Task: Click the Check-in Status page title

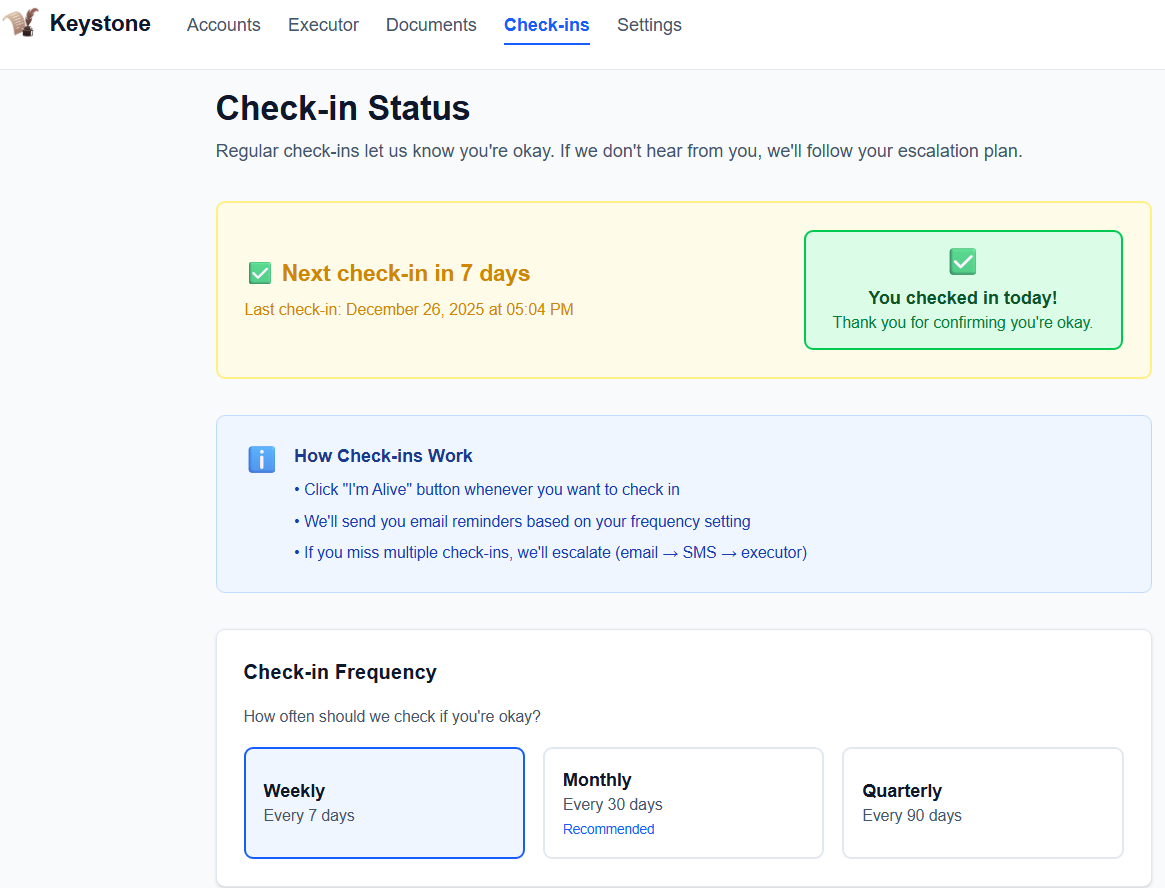Action: pos(343,107)
